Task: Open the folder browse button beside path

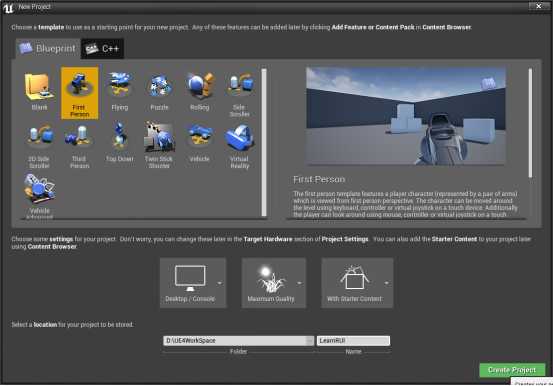Action: coord(310,340)
